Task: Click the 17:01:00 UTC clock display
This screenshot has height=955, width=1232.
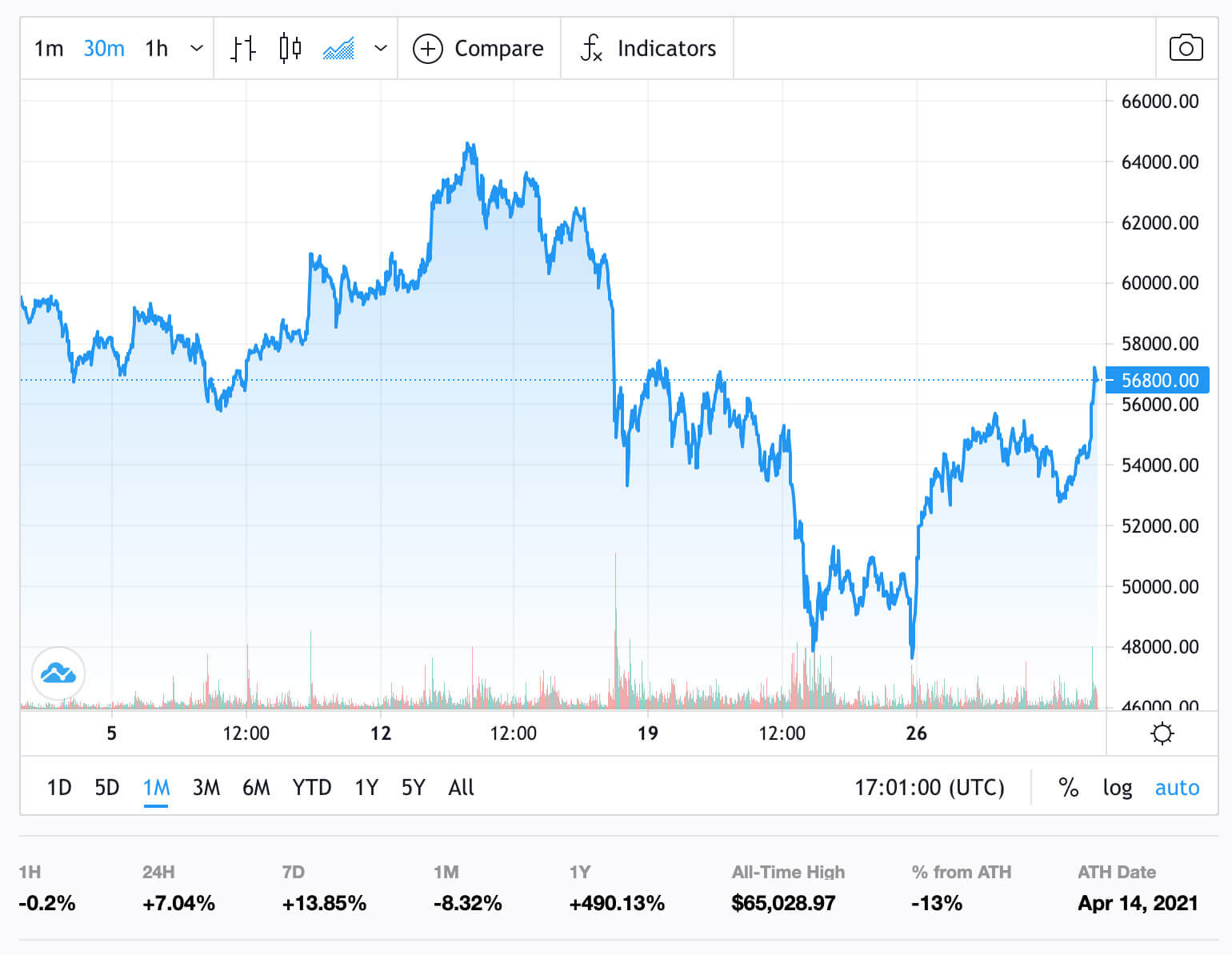Action: 930,788
